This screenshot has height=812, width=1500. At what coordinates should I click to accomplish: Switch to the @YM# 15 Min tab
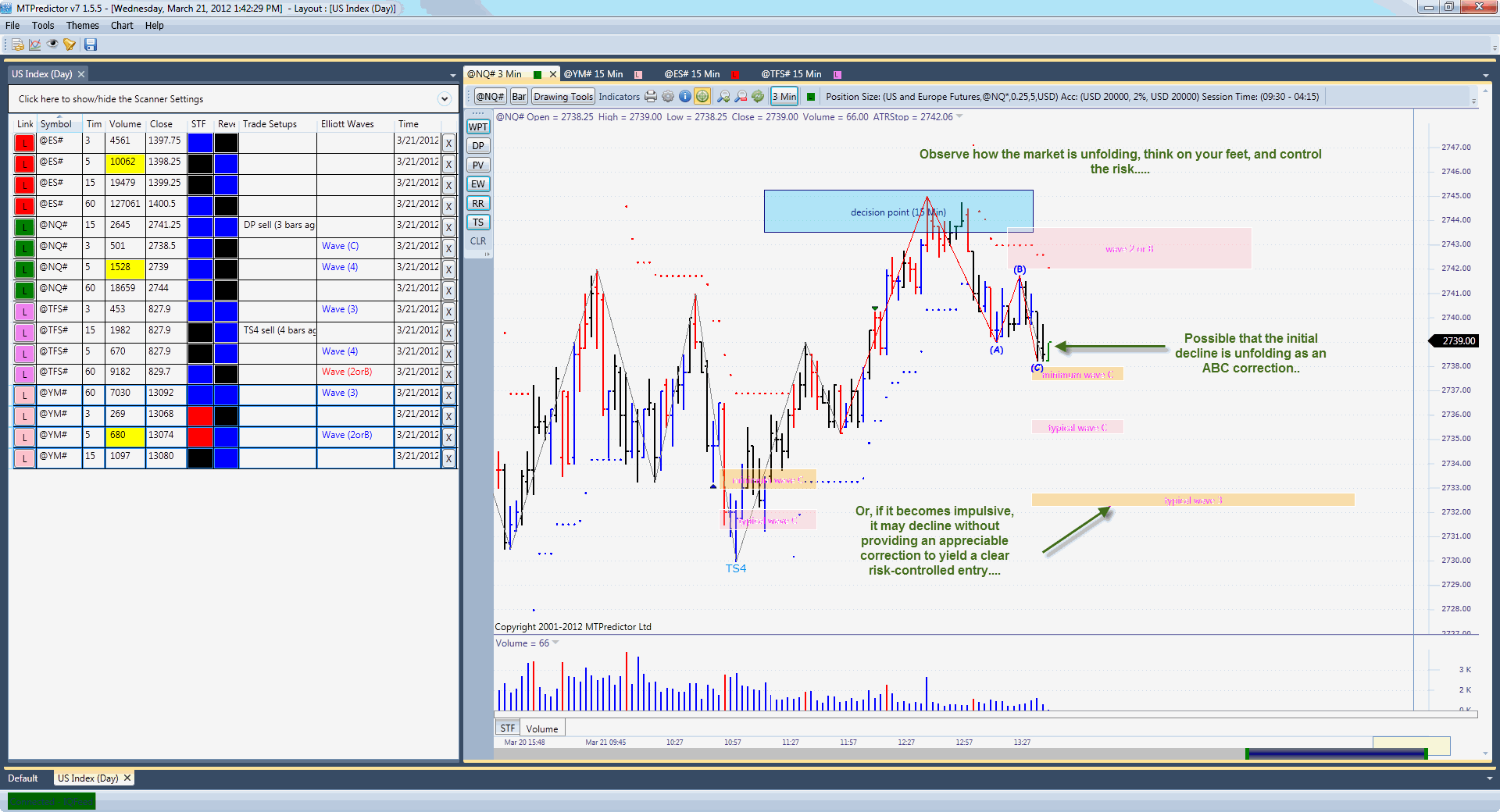pyautogui.click(x=594, y=74)
